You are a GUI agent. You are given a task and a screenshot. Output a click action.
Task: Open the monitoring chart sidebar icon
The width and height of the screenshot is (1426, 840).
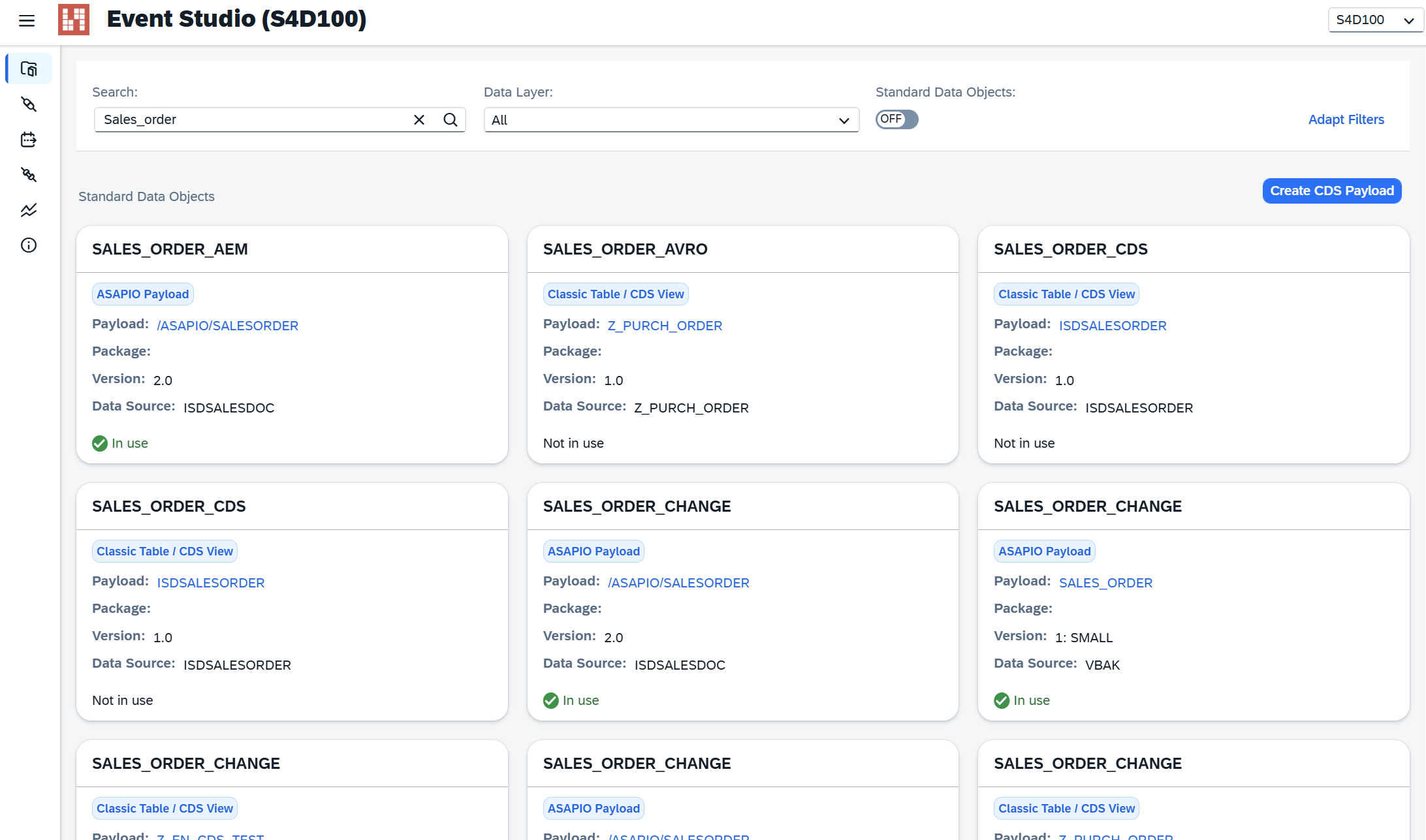coord(29,210)
